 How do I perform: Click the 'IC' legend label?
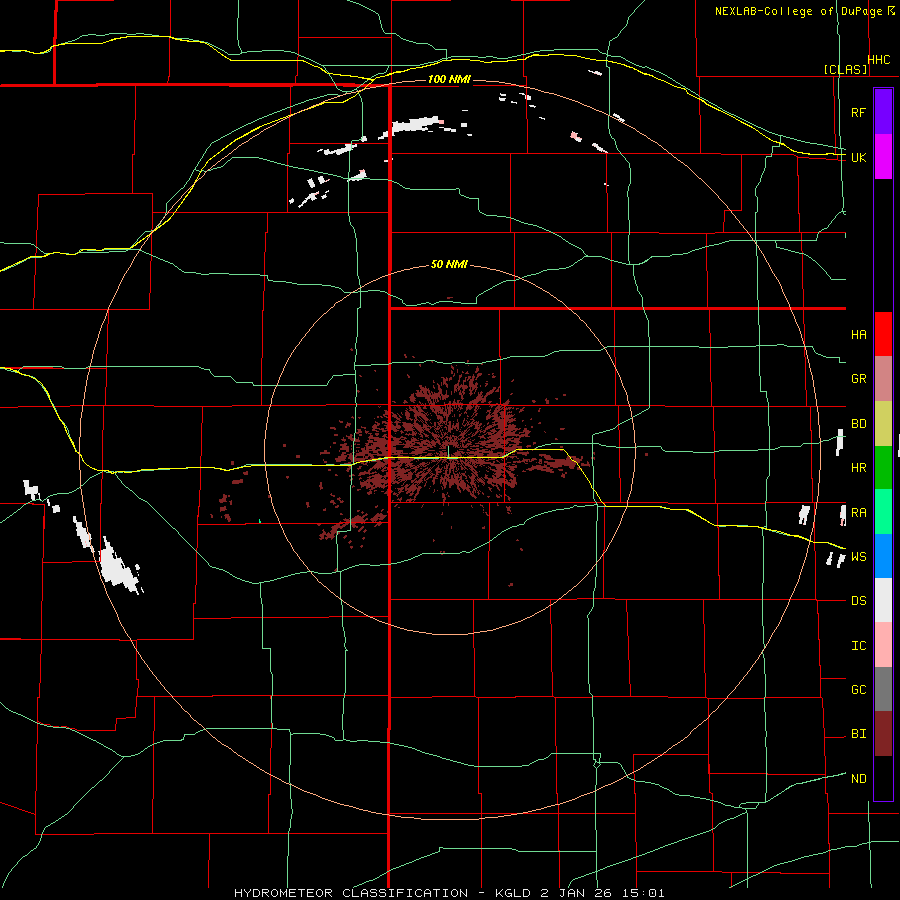858,646
